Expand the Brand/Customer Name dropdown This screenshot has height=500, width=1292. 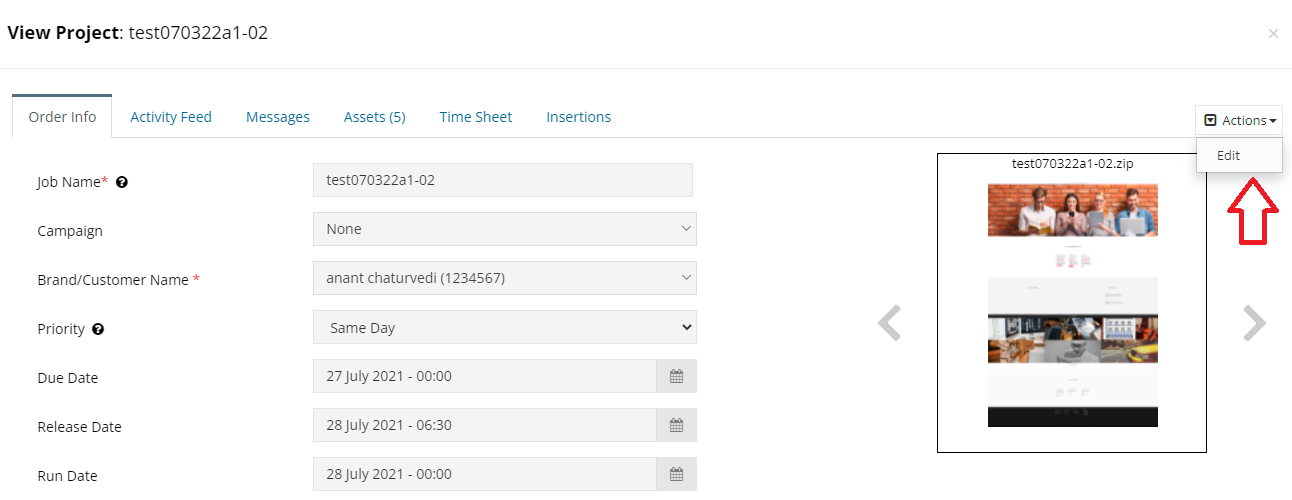505,278
